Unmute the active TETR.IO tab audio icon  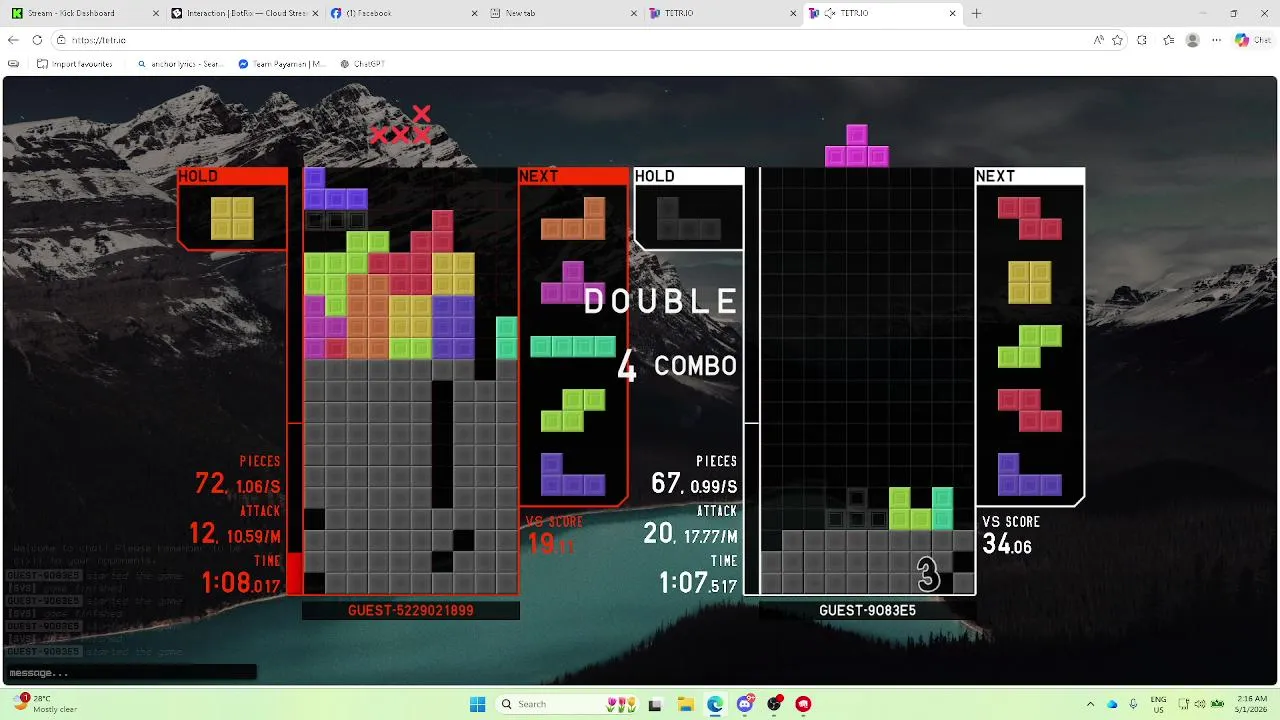click(x=829, y=13)
